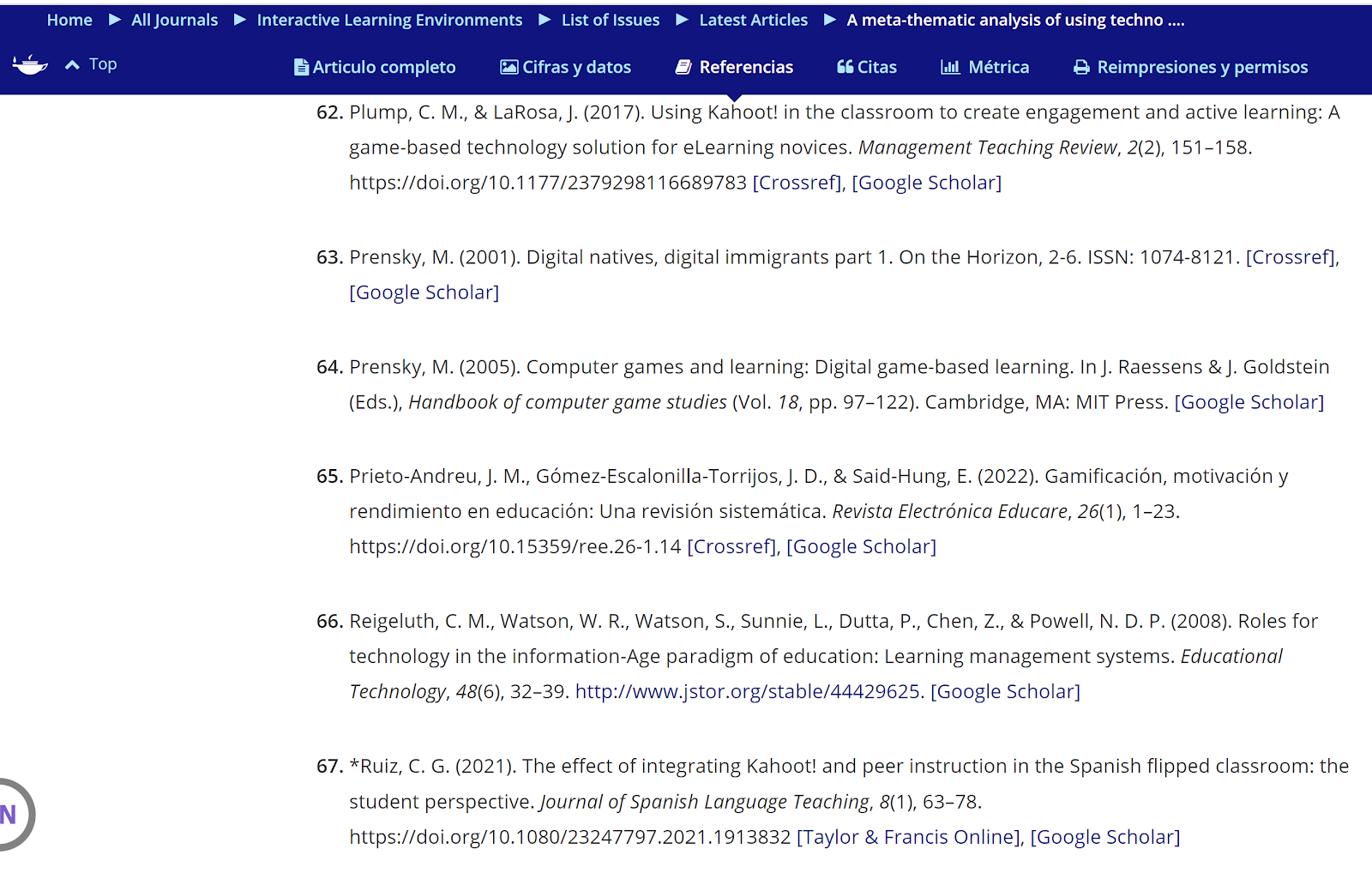Open Google Scholar link for Reigeluth reference
The width and height of the screenshot is (1372, 879).
(x=1006, y=691)
